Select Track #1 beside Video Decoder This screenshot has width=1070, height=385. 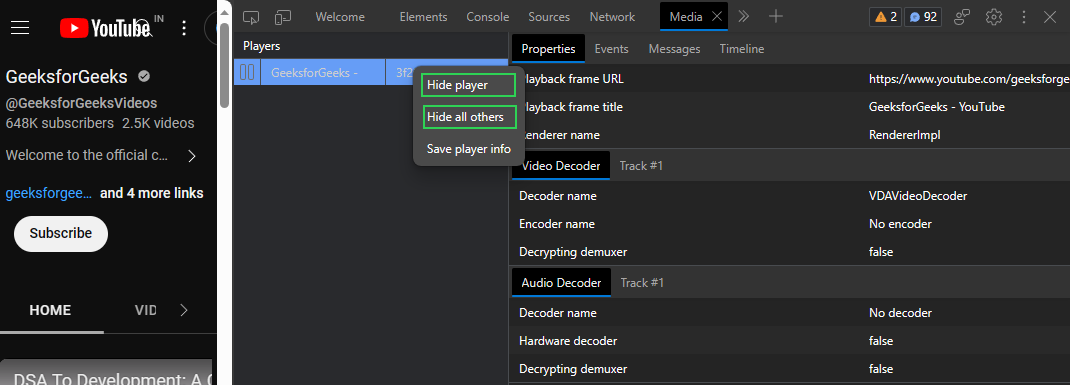(641, 166)
